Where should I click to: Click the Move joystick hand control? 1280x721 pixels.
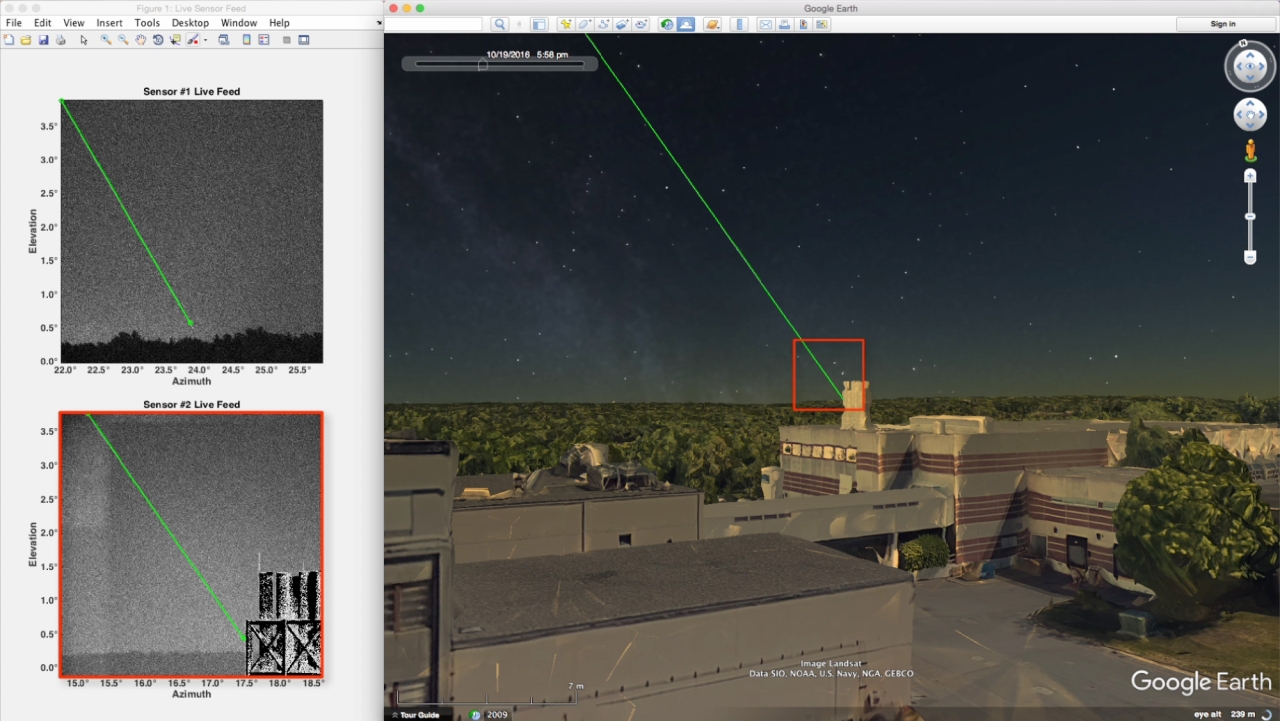click(x=1250, y=114)
